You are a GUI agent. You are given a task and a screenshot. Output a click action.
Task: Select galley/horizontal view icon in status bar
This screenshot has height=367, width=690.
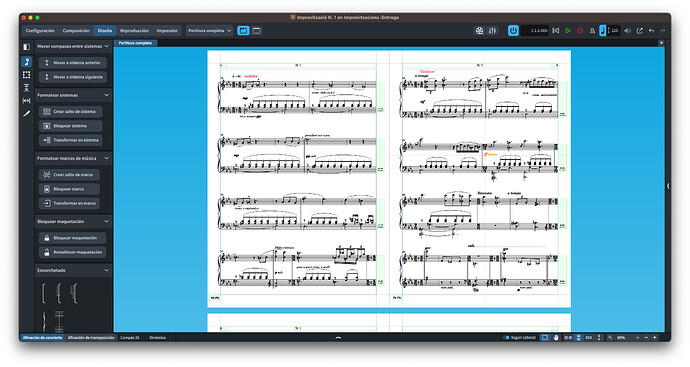(x=589, y=338)
